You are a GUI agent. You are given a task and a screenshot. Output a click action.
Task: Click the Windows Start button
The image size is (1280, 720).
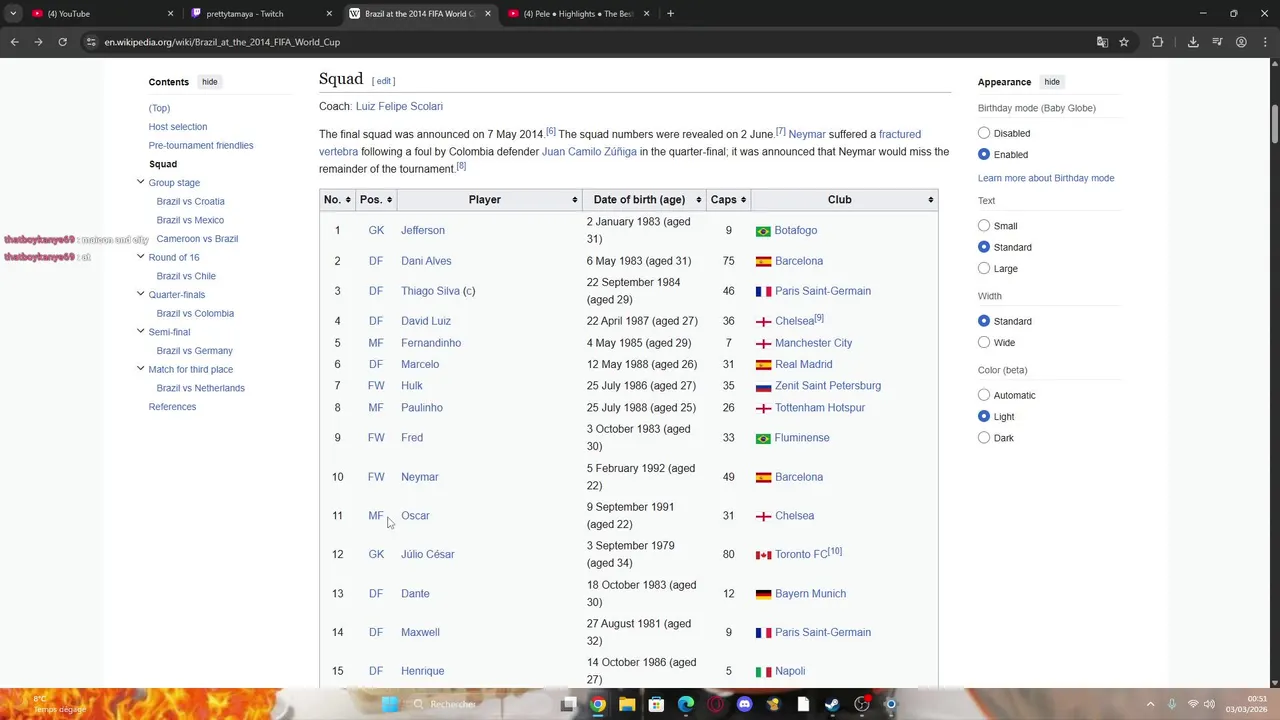390,704
